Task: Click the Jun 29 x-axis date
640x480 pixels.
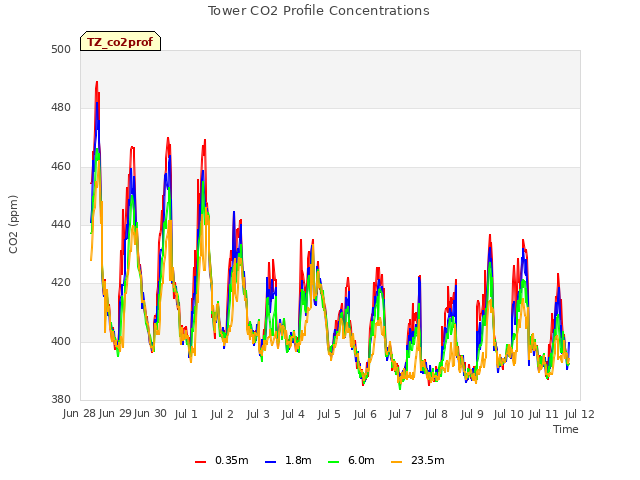Action: tap(115, 414)
